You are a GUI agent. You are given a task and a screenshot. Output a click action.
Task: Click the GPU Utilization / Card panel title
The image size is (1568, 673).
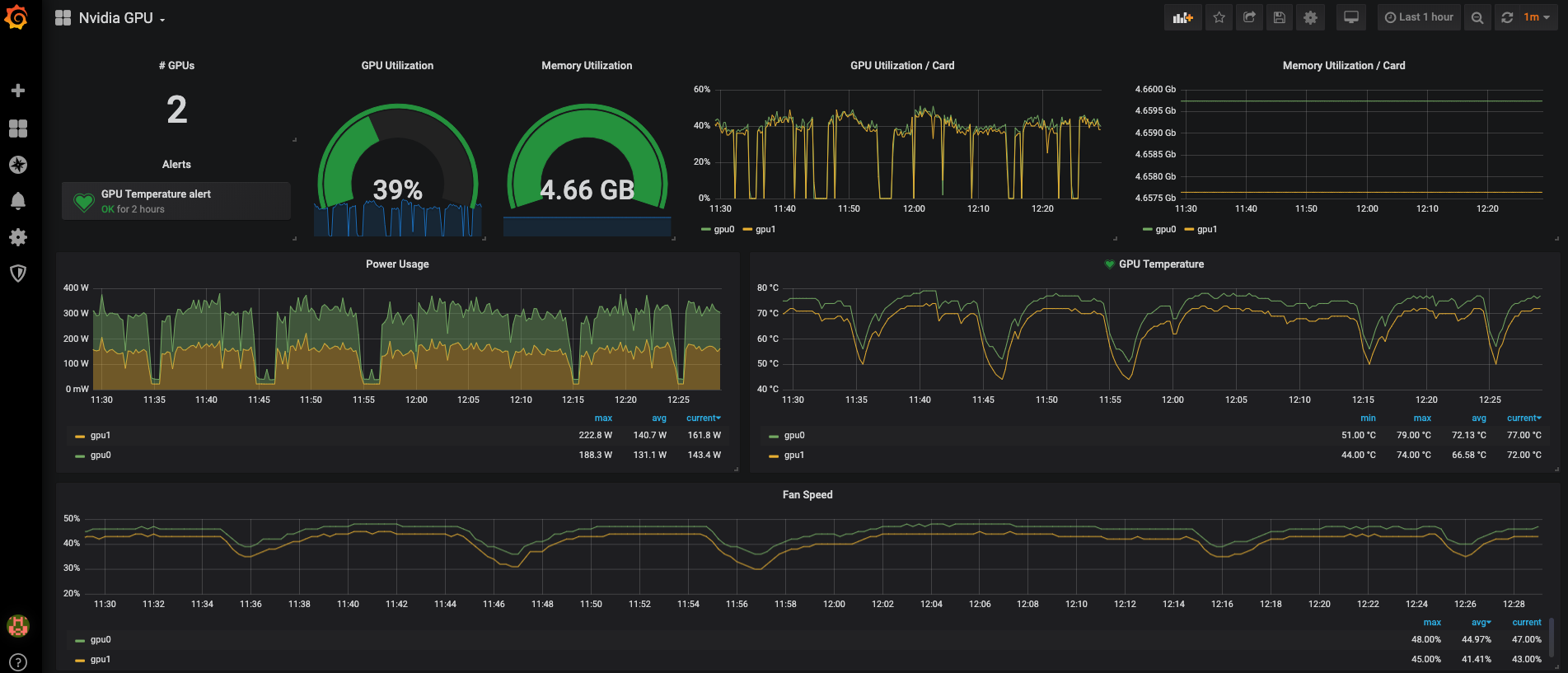pos(902,66)
